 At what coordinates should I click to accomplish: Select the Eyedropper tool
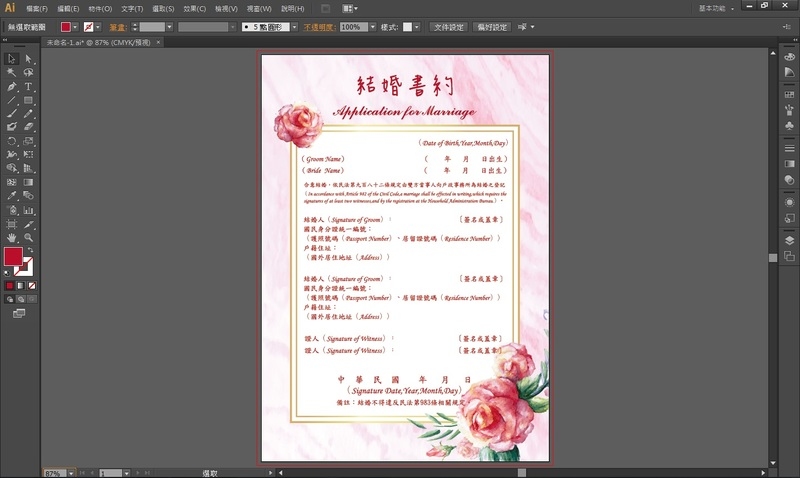[11, 195]
